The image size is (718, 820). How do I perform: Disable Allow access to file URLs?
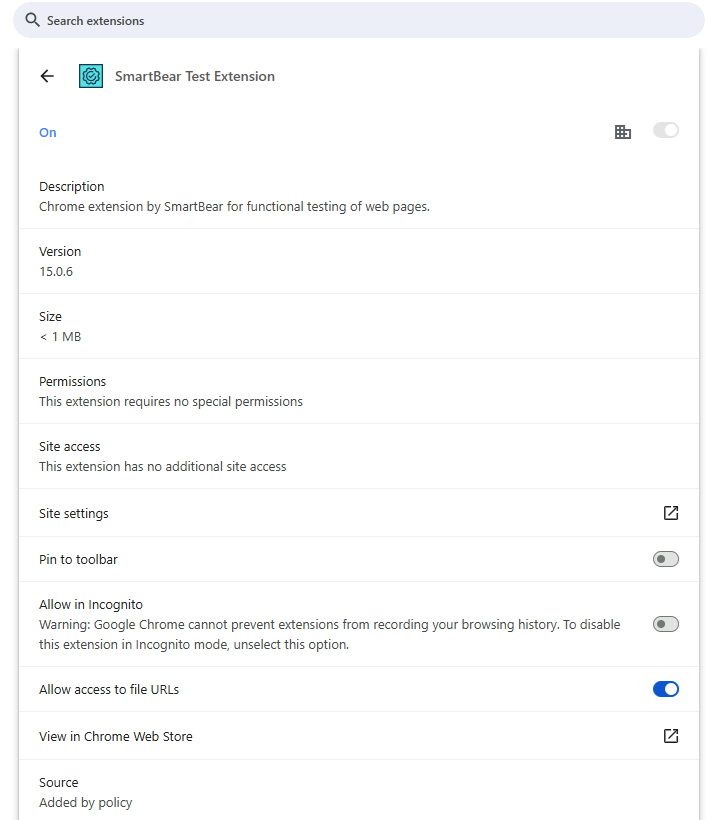tap(665, 689)
